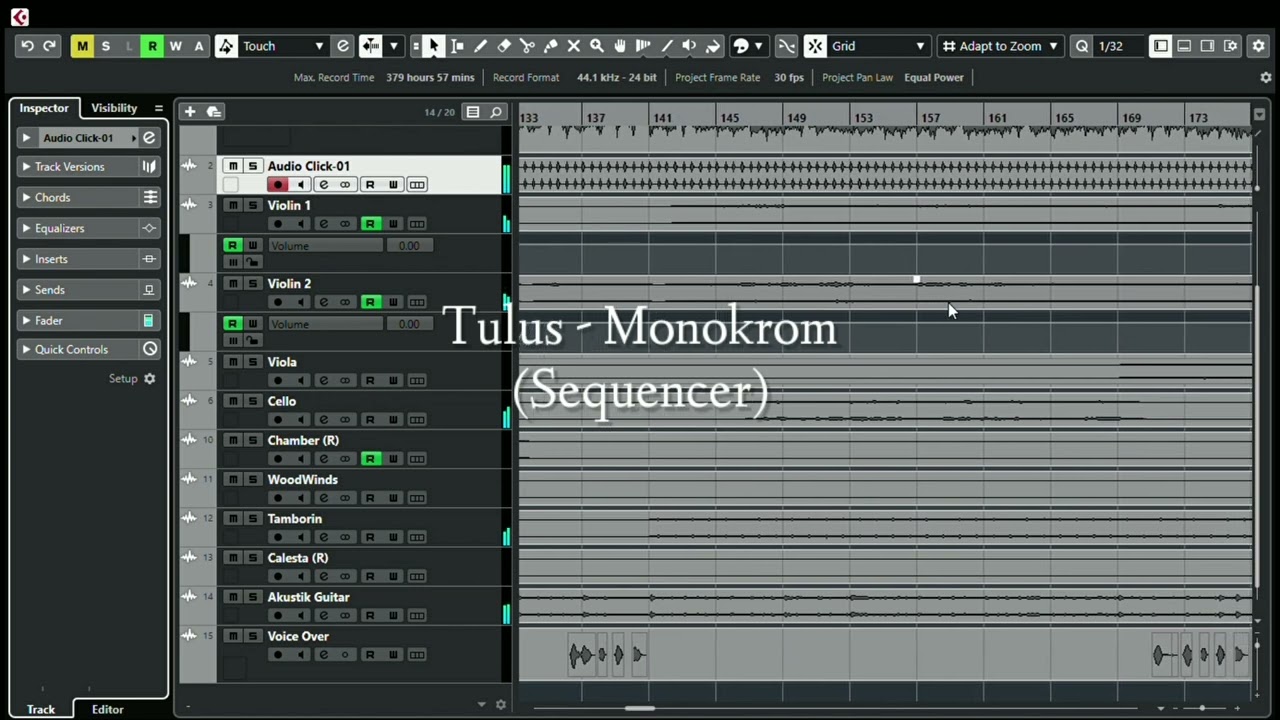1280x720 pixels.
Task: Open the Grid snap type dropdown
Action: [x=879, y=46]
